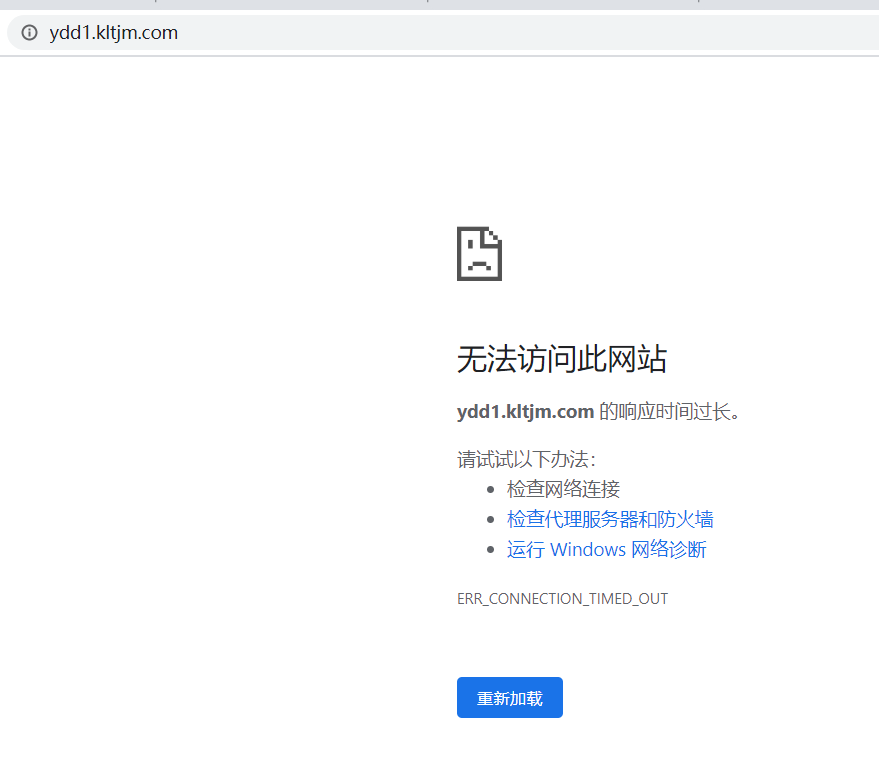Click the bold ydd1.kltjm.com 的响应时间过长 message
Image resolution: width=879 pixels, height=770 pixels.
[598, 411]
